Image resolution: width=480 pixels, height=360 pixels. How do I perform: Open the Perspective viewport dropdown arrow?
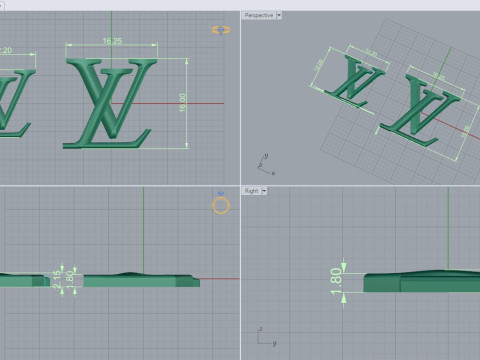(279, 15)
